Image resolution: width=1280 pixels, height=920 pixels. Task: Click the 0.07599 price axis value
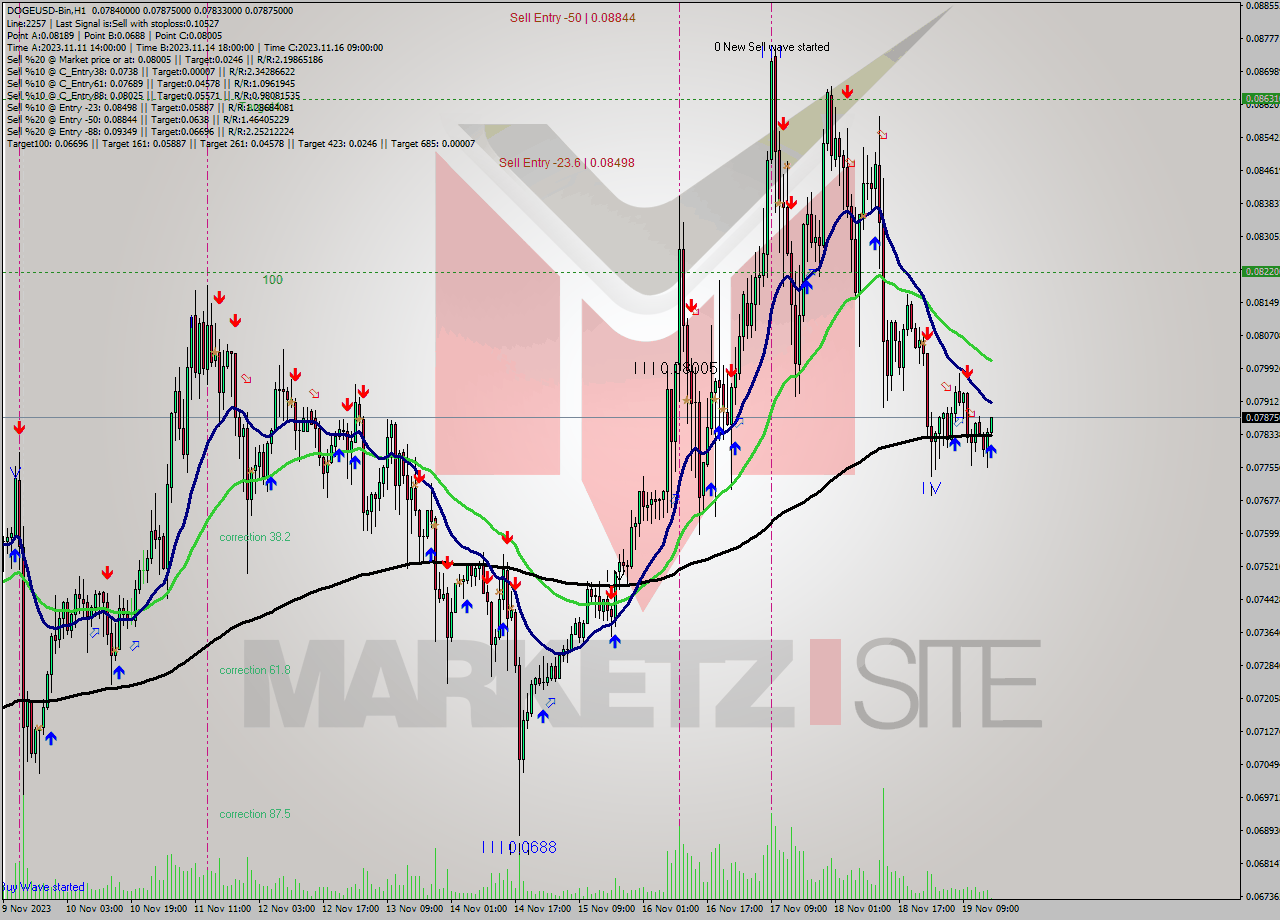(x=1261, y=533)
